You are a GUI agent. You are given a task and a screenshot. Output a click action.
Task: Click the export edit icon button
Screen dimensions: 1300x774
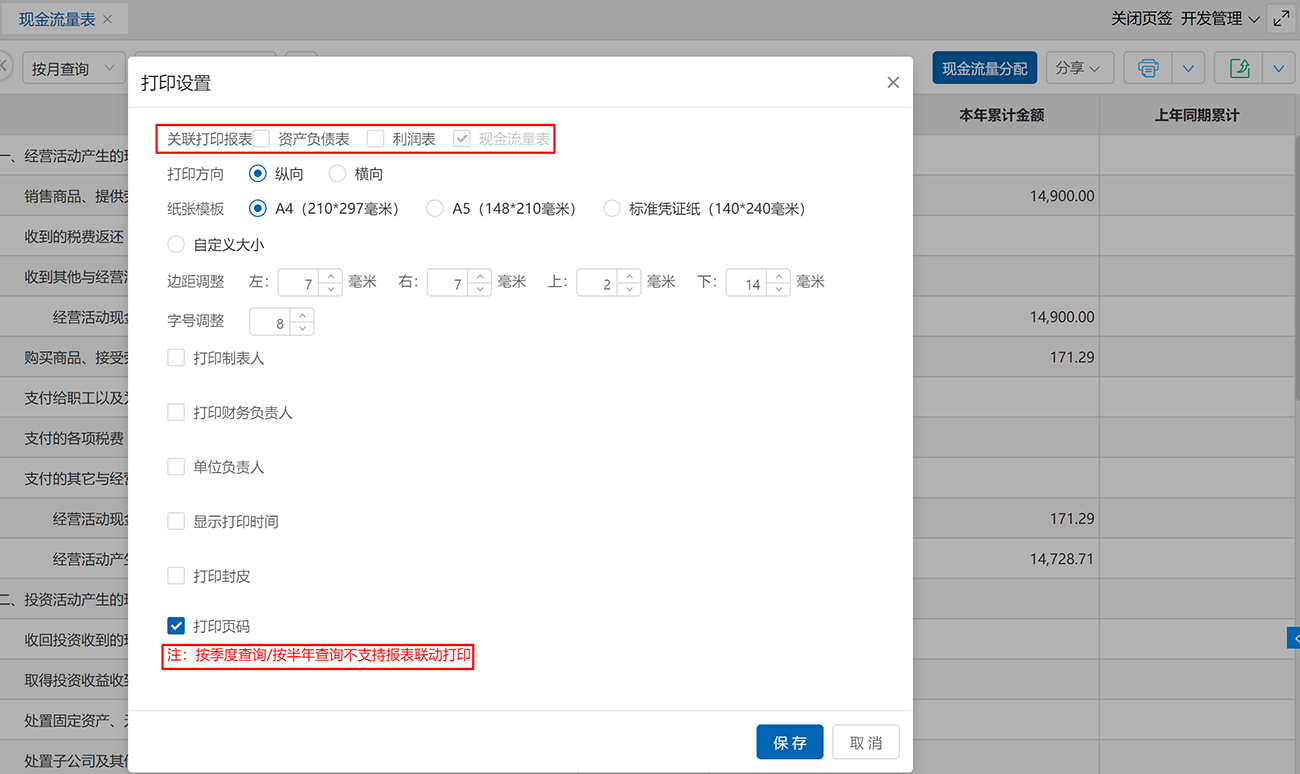coord(1238,69)
